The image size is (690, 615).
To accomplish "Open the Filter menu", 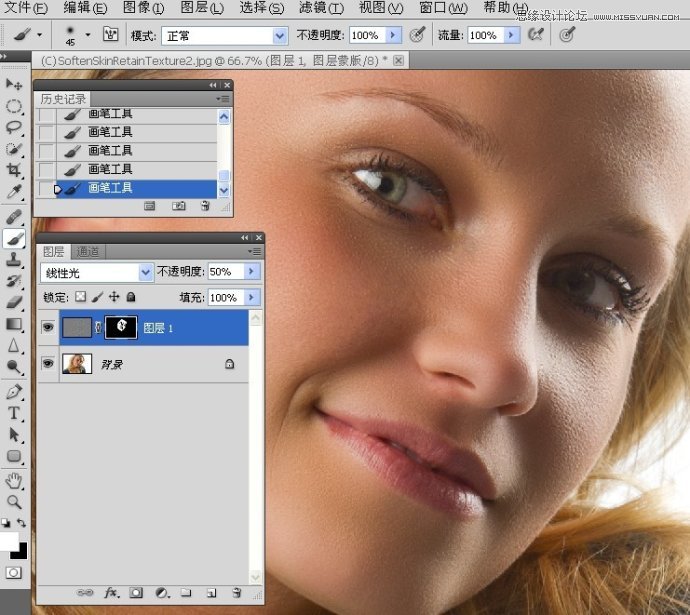I will click(319, 8).
